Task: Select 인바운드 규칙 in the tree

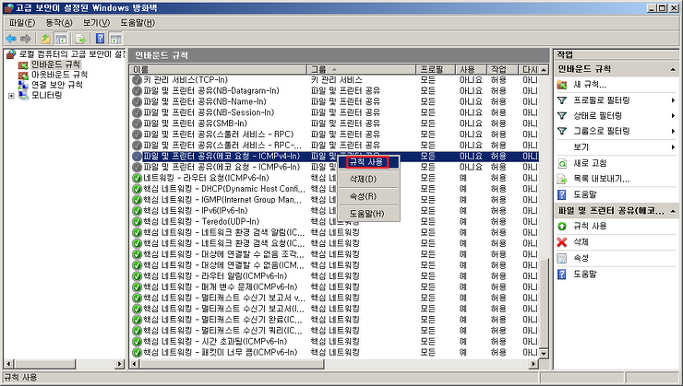Action: tap(56, 64)
